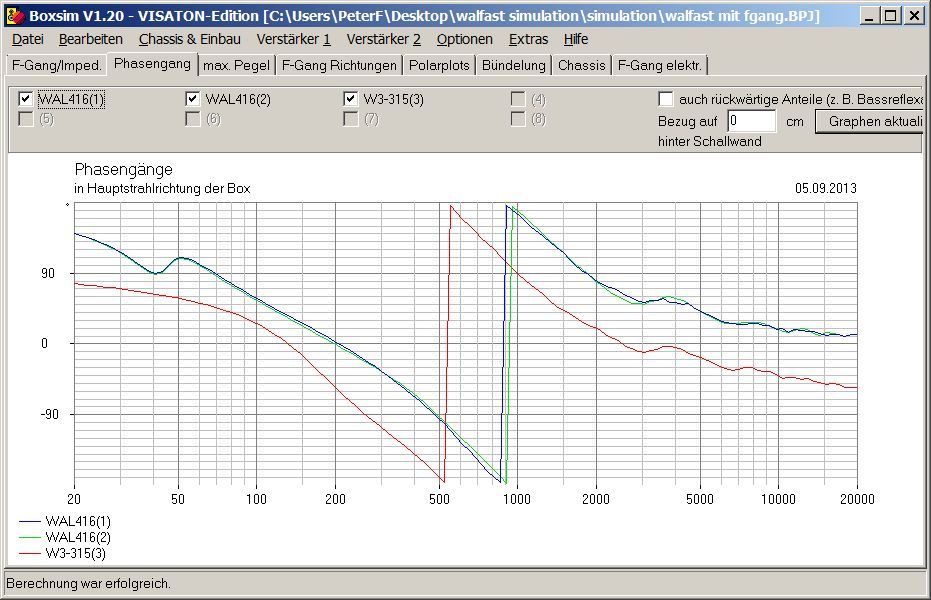
Task: Click the Graphen aktualisieren button
Action: click(x=870, y=121)
